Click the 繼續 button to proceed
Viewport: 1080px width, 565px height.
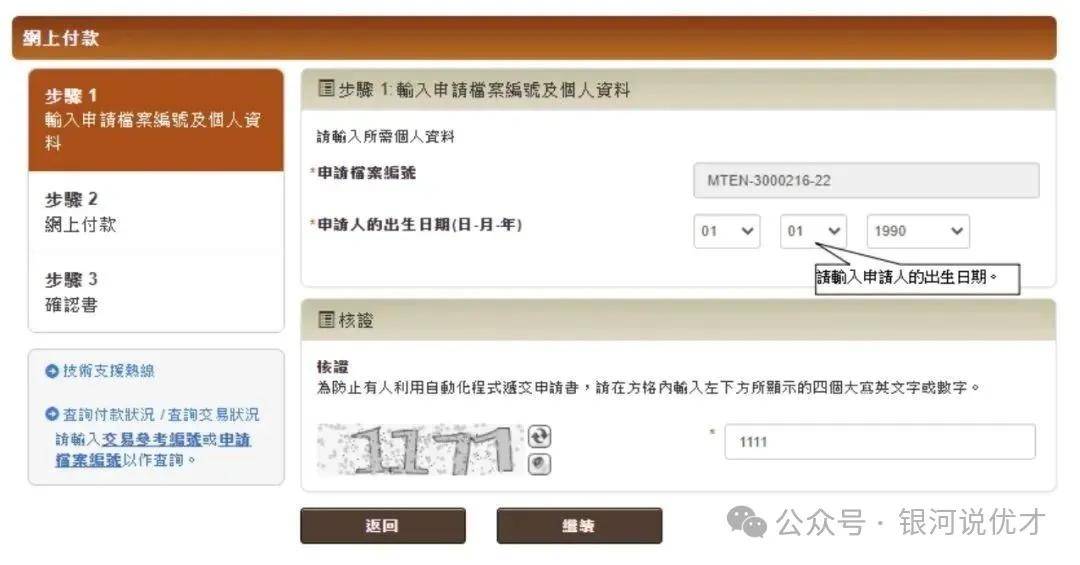579,526
